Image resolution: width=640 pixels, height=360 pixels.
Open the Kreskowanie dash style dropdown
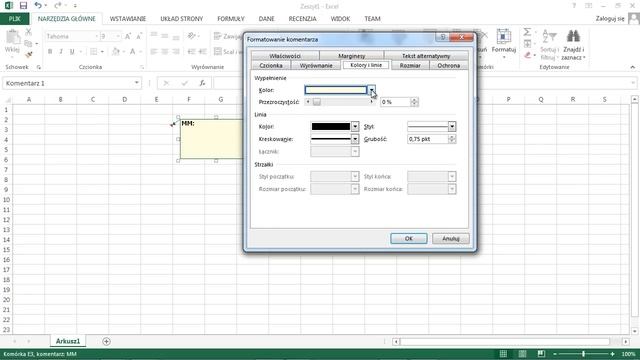355,139
